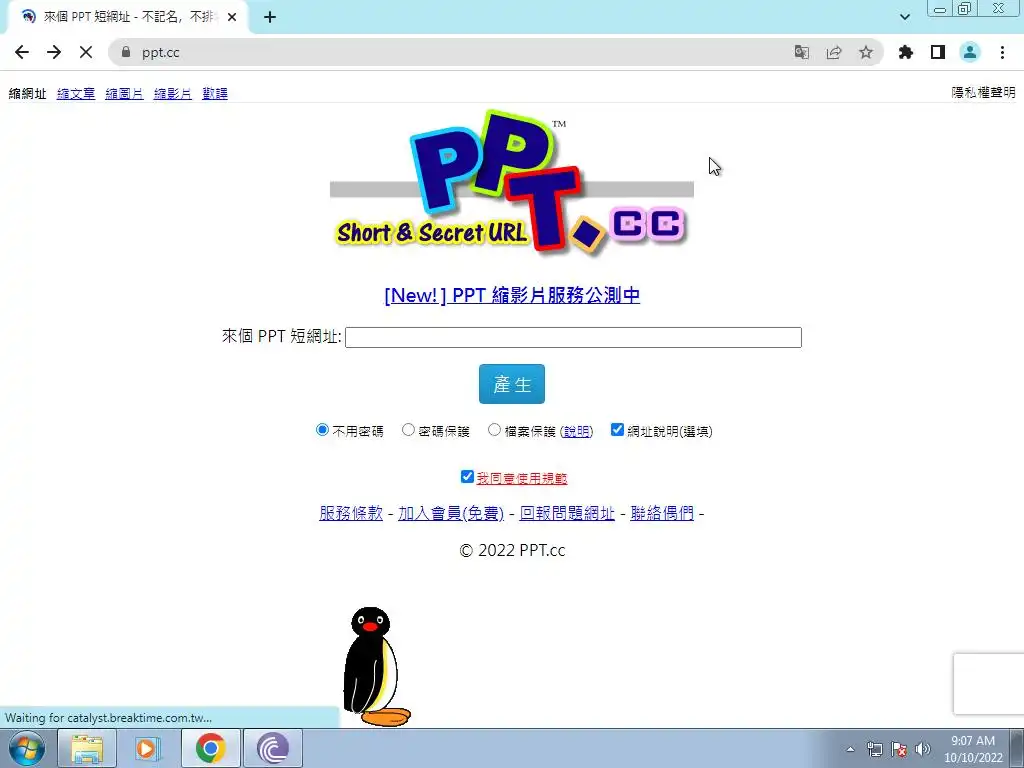Click the 9:07 AM taskbar clock
This screenshot has width=1024, height=768.
click(973, 749)
